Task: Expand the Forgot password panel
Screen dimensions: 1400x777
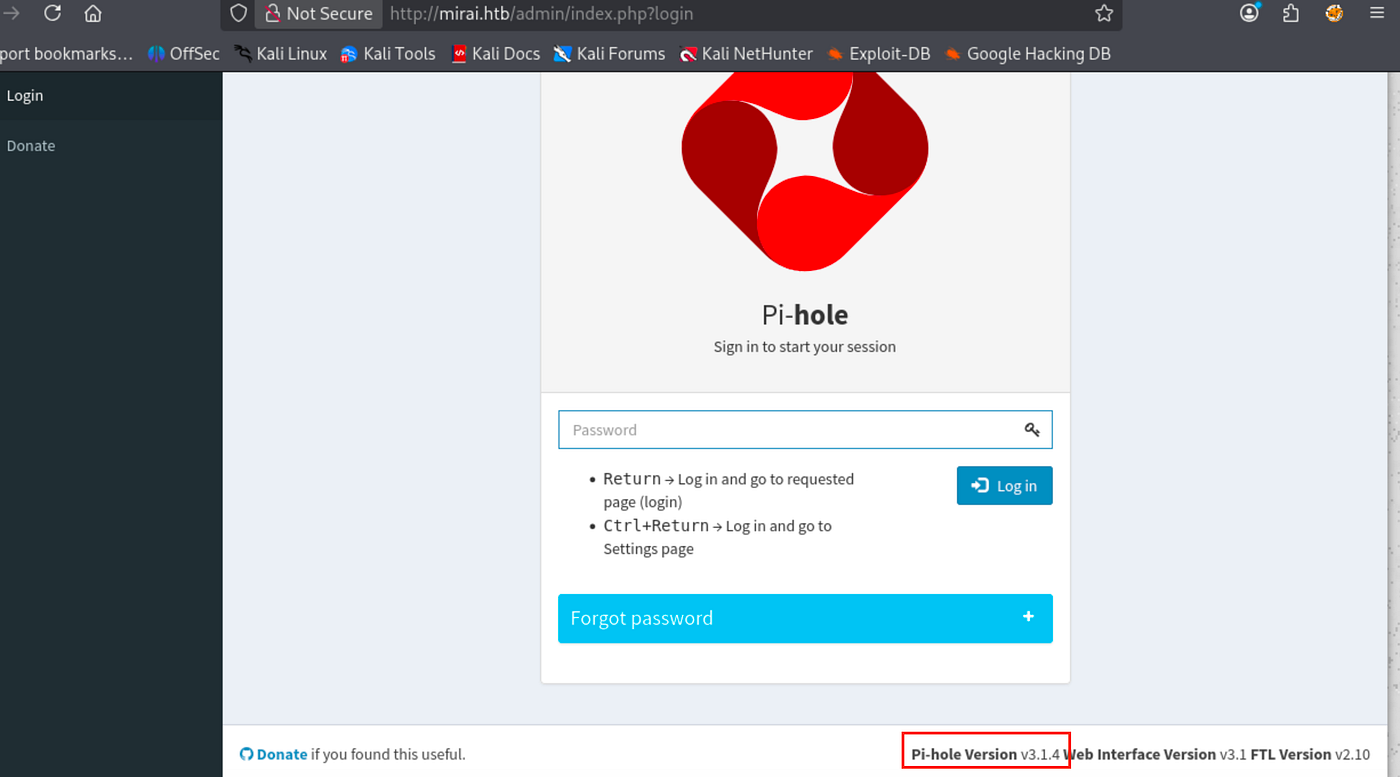Action: pyautogui.click(x=805, y=618)
